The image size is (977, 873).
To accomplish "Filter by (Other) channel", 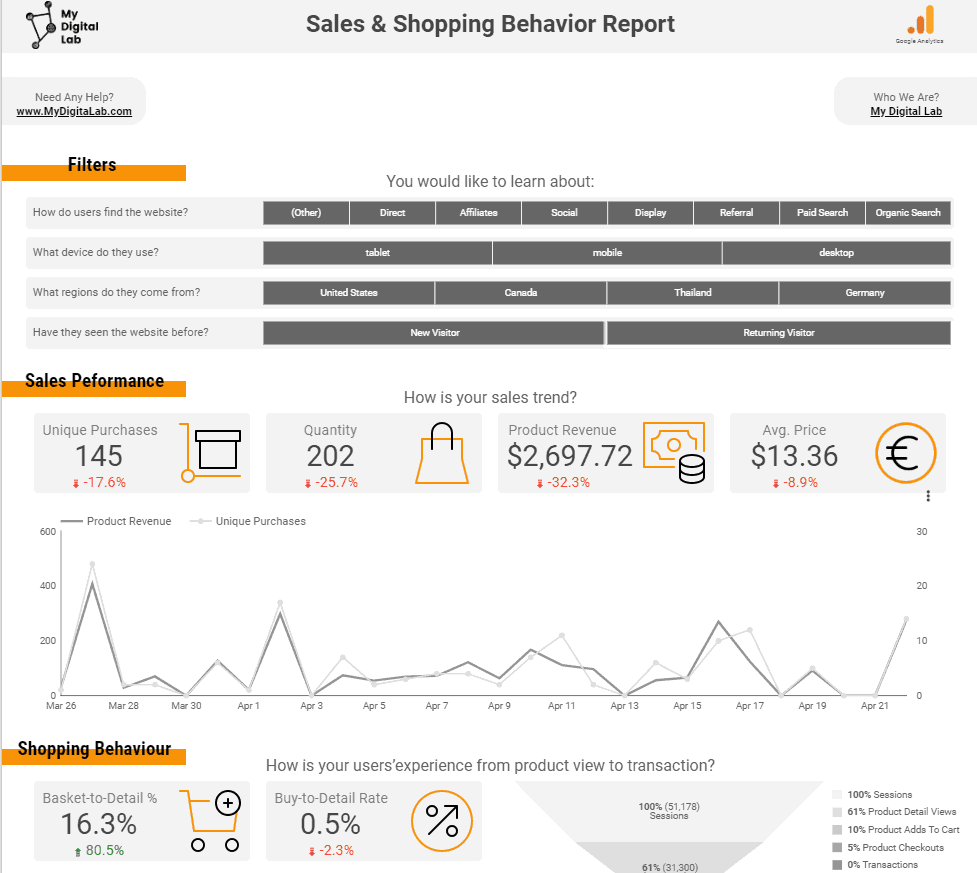I will pos(306,212).
